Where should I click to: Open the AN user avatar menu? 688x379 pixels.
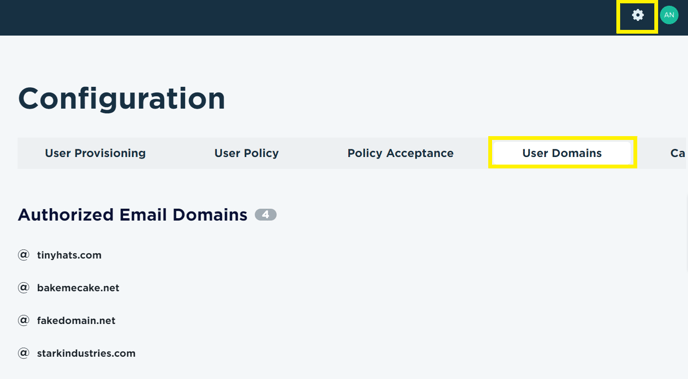669,15
